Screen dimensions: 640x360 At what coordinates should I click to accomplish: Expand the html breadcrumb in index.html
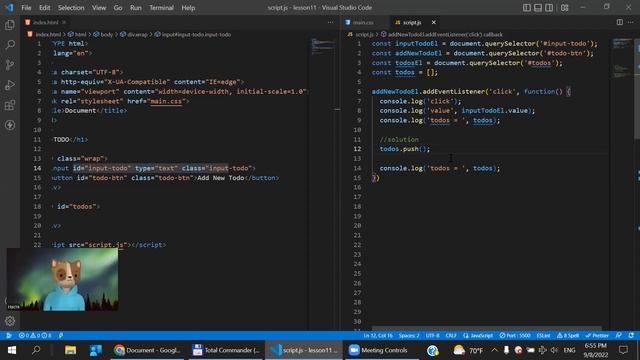(78, 35)
